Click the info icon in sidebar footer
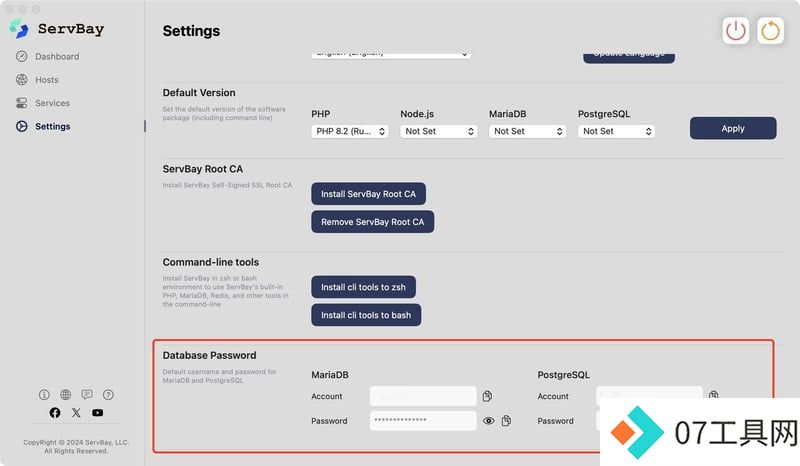The image size is (800, 466). (x=44, y=395)
